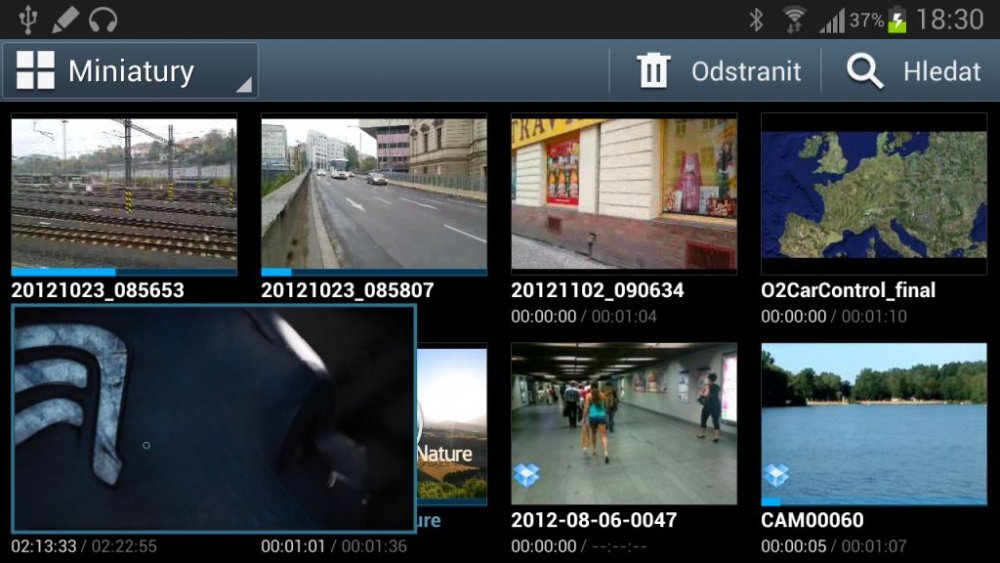Screen dimensions: 1000x563
Task: Open the railway tracks video thumbnail
Action: coord(124,192)
